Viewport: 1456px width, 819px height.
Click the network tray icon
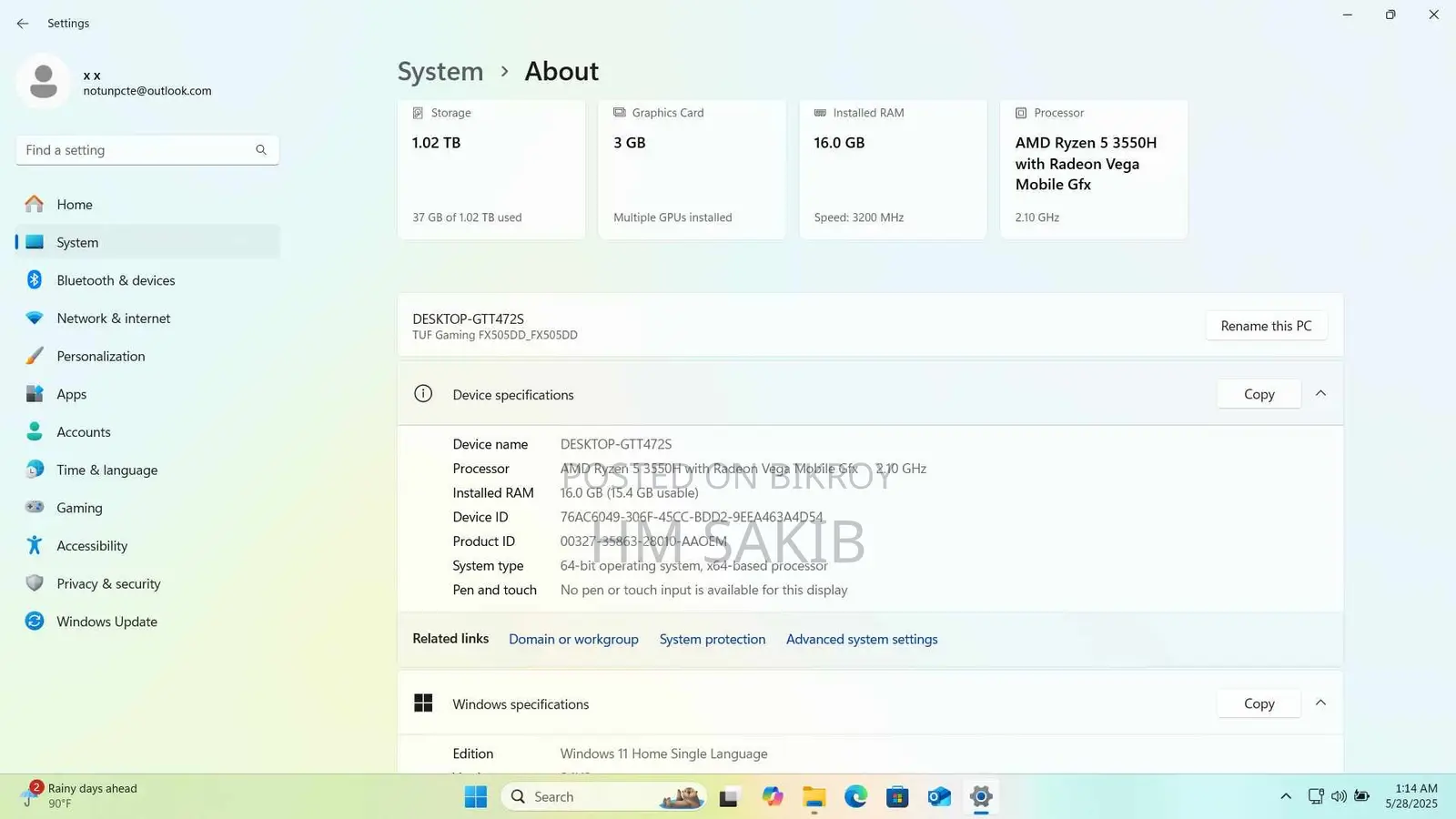tap(1316, 797)
